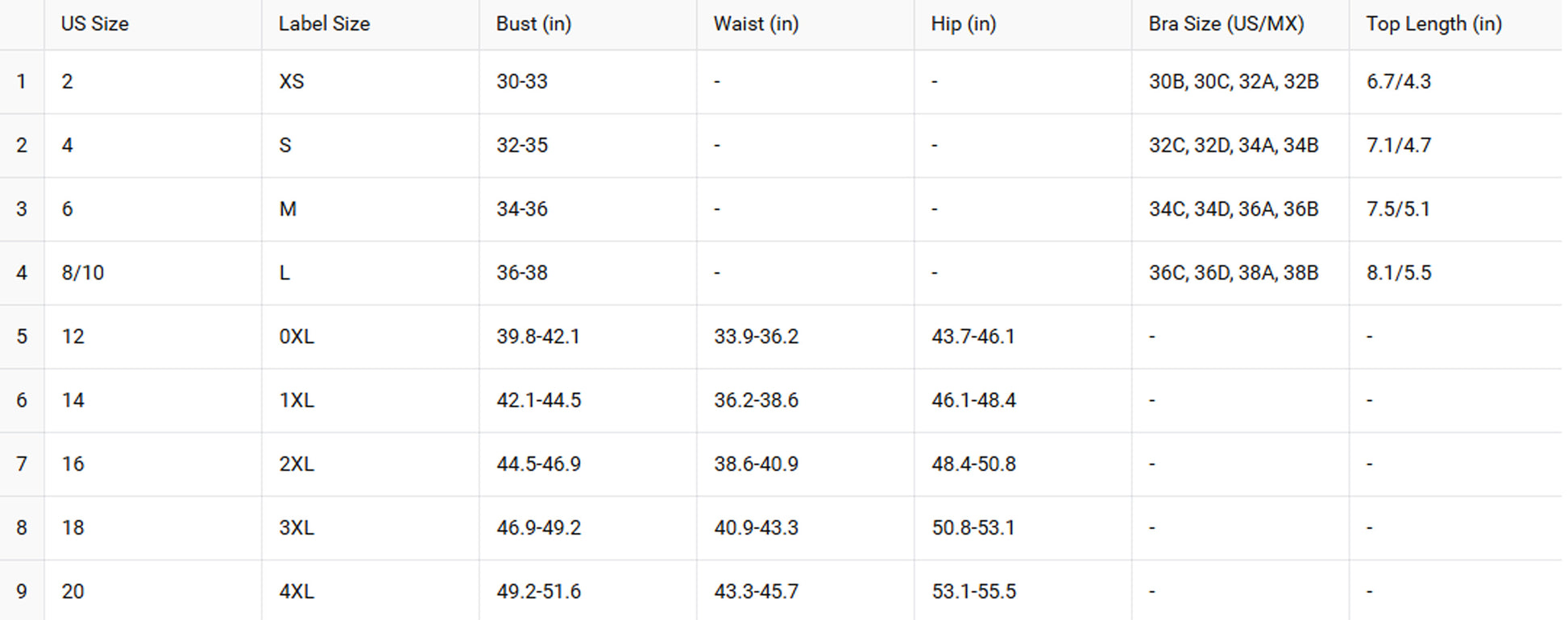Click the Top Length (in) header

1433,24
